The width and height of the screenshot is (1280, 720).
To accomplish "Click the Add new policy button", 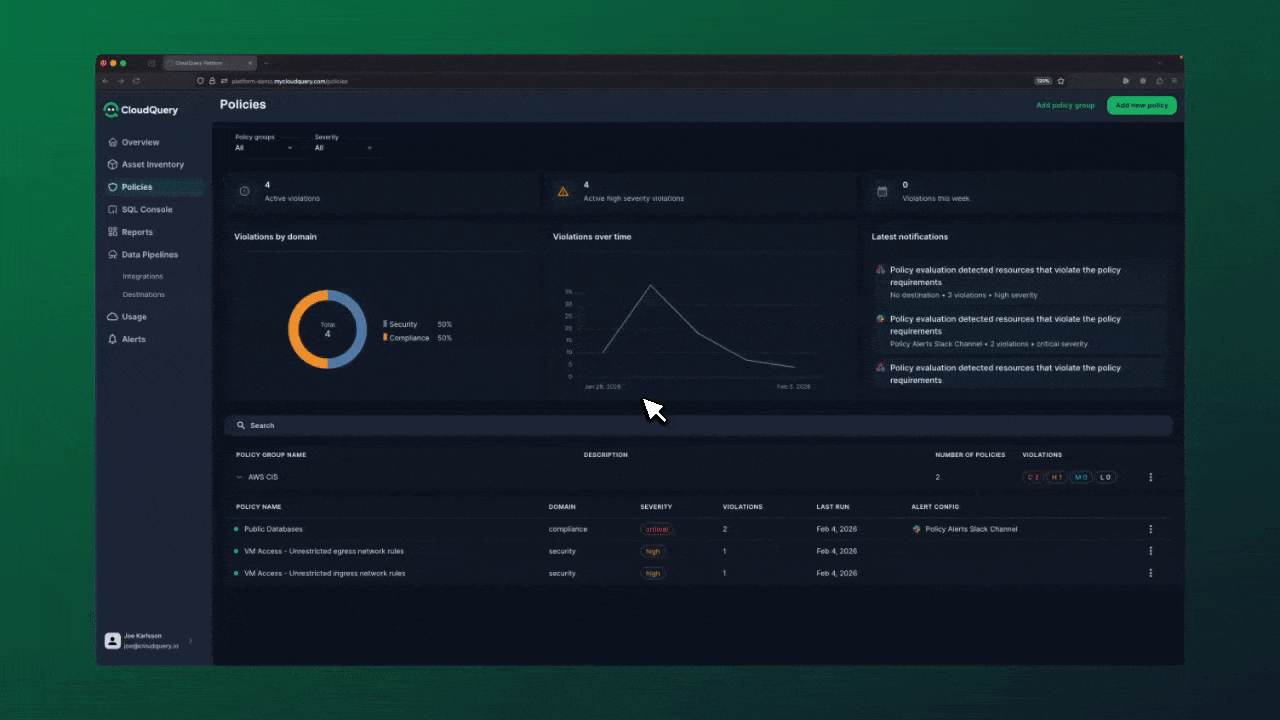I will point(1141,105).
